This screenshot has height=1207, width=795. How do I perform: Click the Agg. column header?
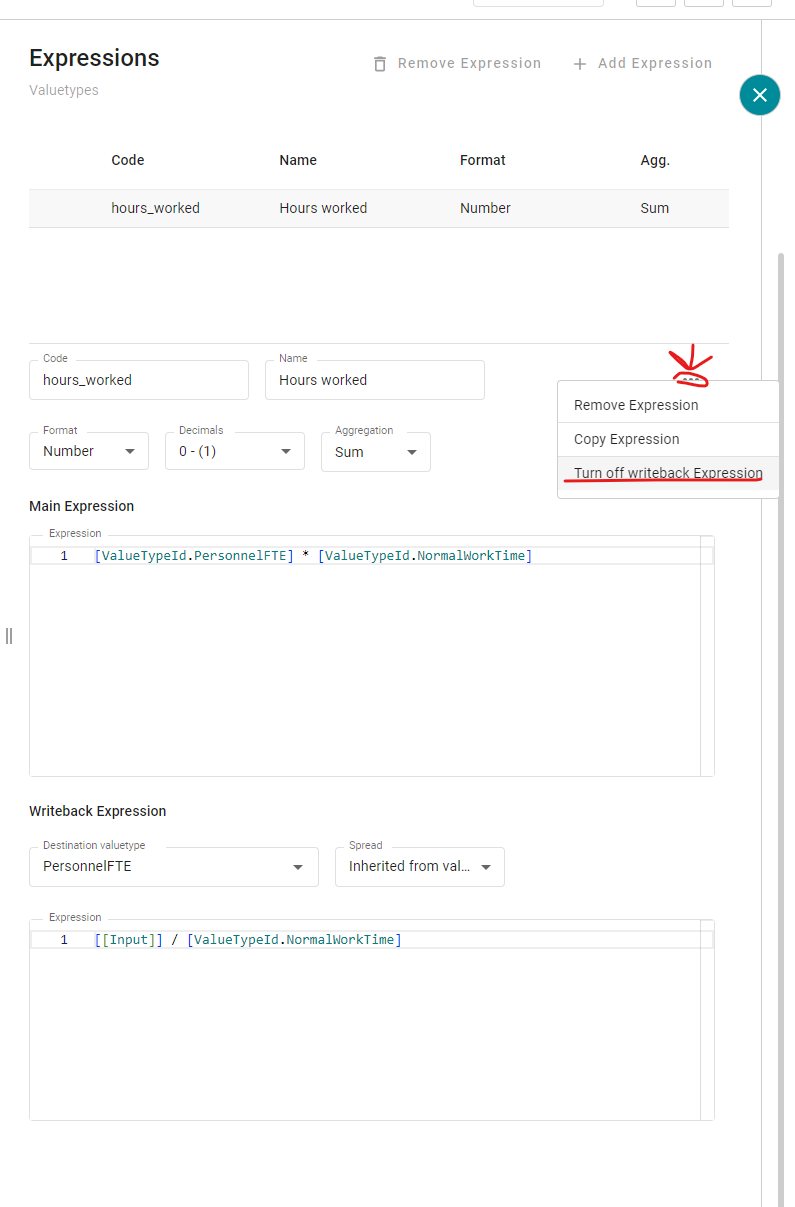(x=655, y=160)
